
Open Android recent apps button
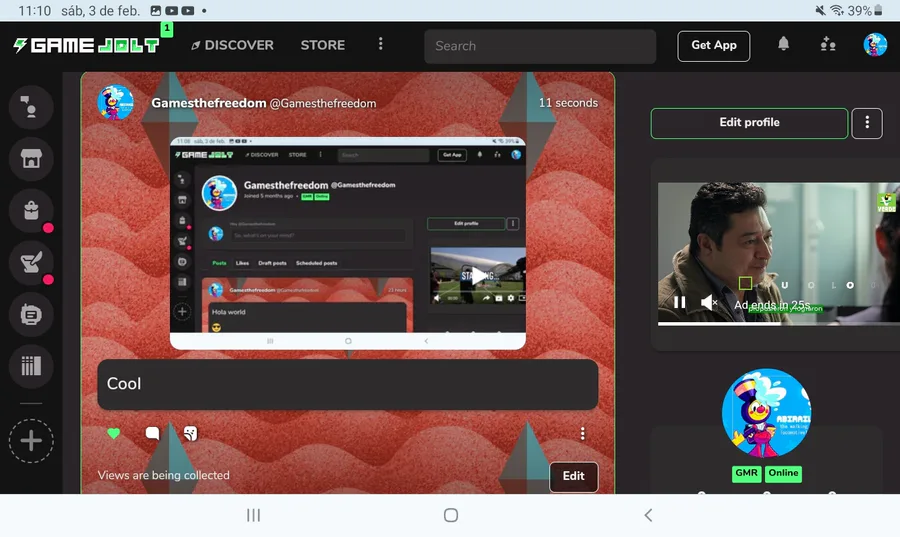(253, 515)
